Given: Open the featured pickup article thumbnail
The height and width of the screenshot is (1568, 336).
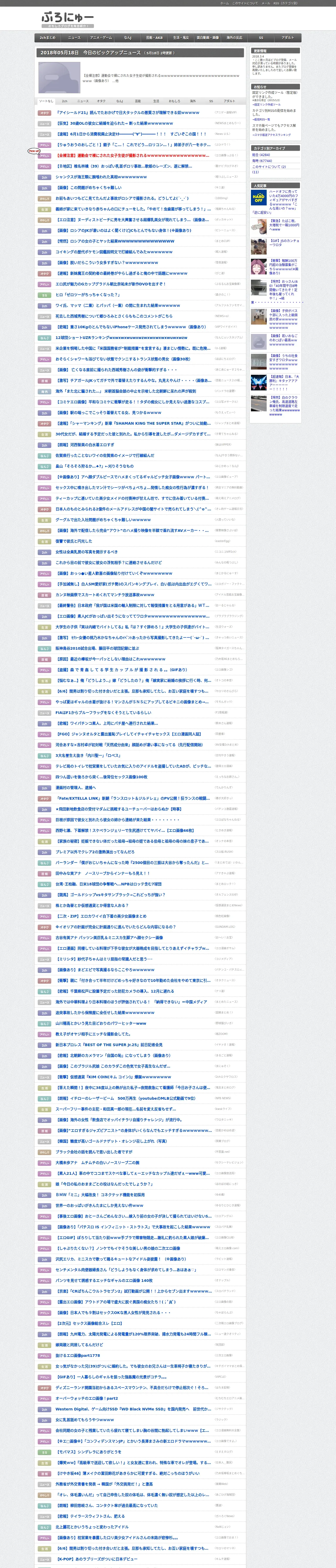Looking at the screenshot, I should [59, 77].
